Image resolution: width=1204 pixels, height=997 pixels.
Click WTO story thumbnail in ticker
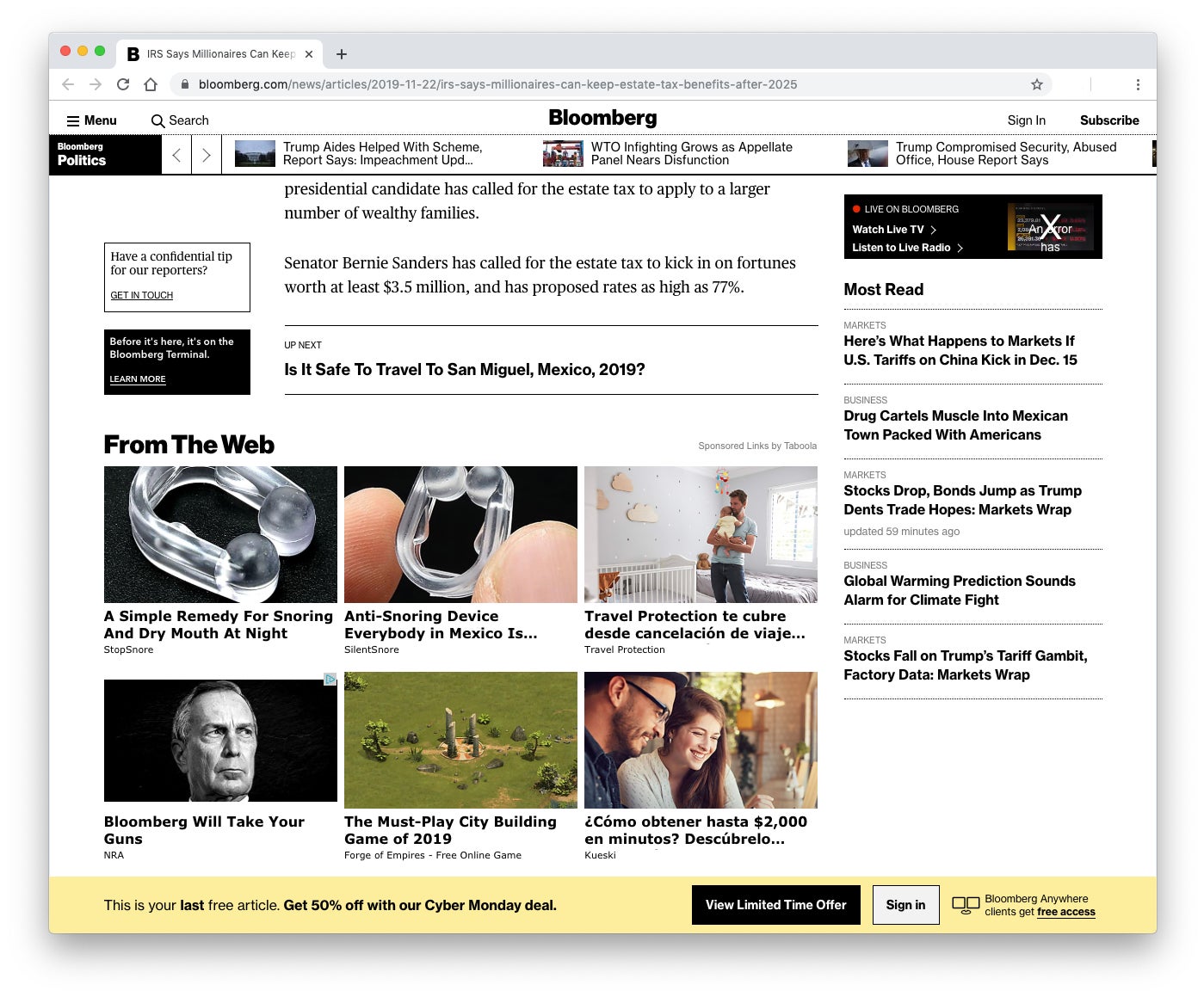pyautogui.click(x=563, y=153)
